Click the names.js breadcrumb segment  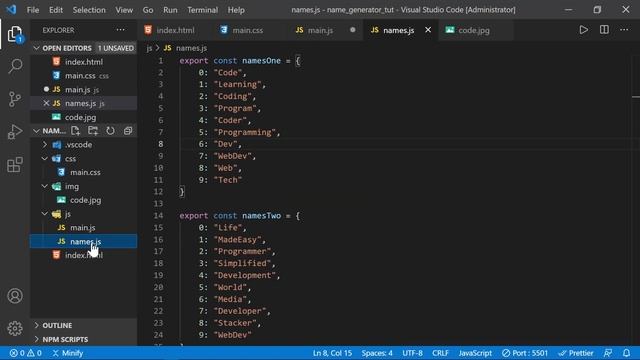pos(186,48)
